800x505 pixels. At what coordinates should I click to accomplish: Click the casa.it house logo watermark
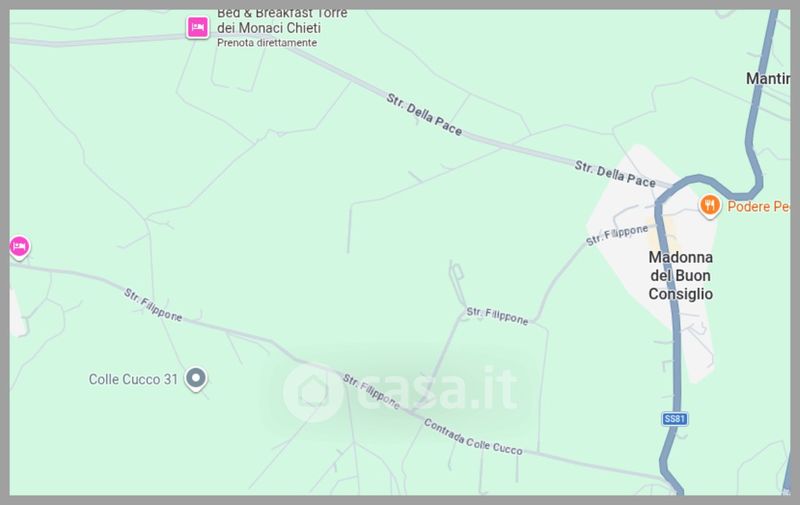312,392
